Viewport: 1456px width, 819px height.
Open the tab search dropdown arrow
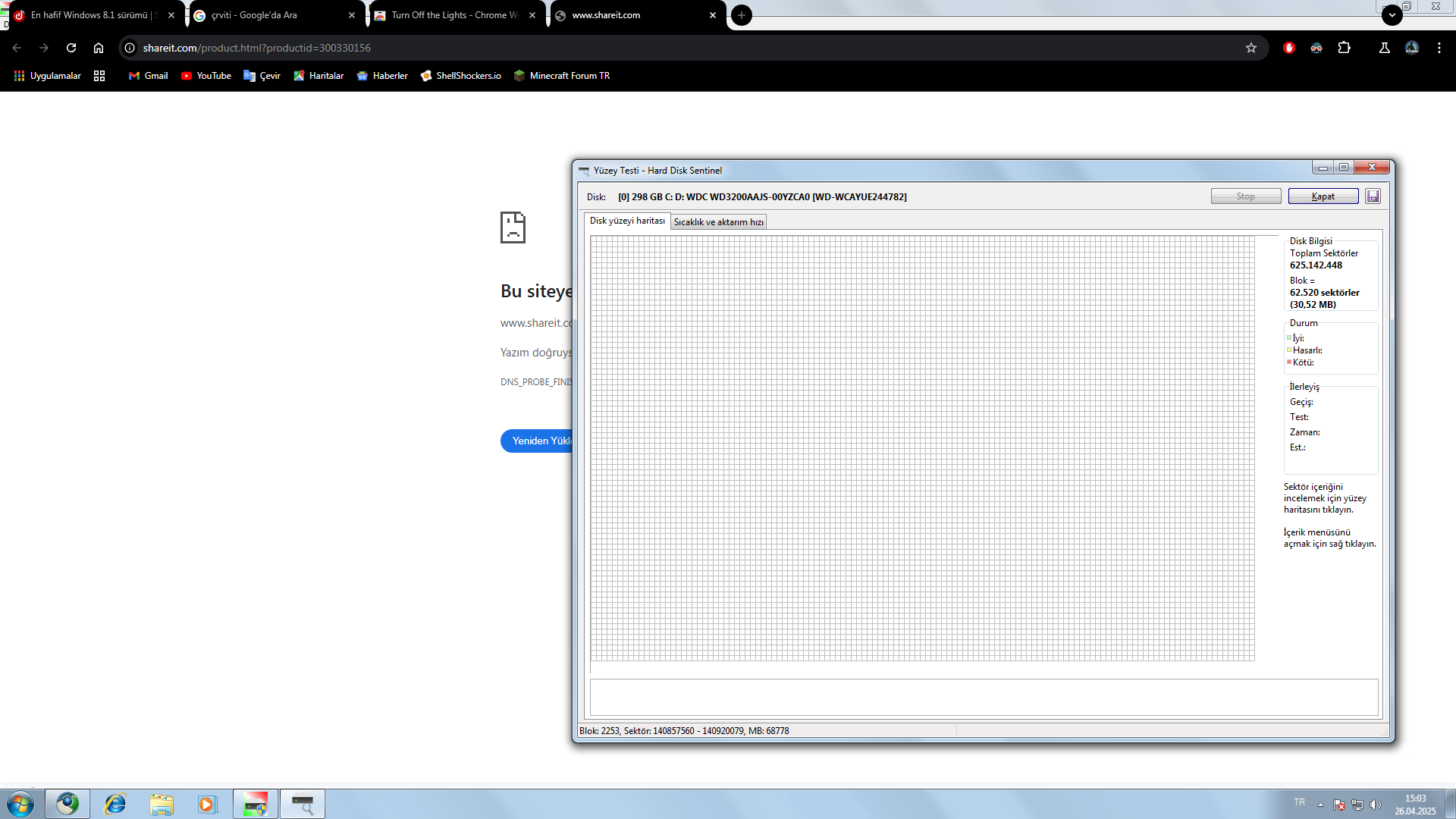[x=1392, y=14]
